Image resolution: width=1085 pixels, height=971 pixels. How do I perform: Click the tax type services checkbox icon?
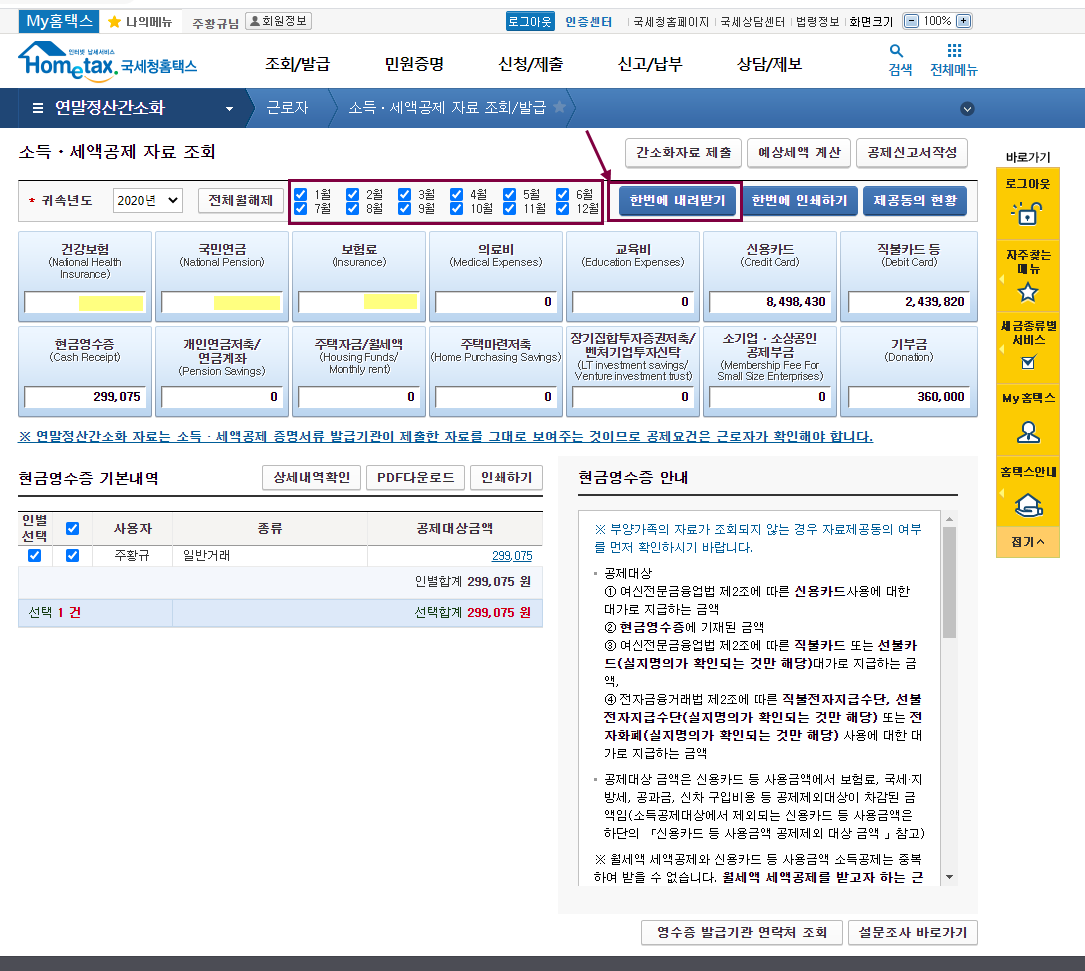pos(1027,362)
